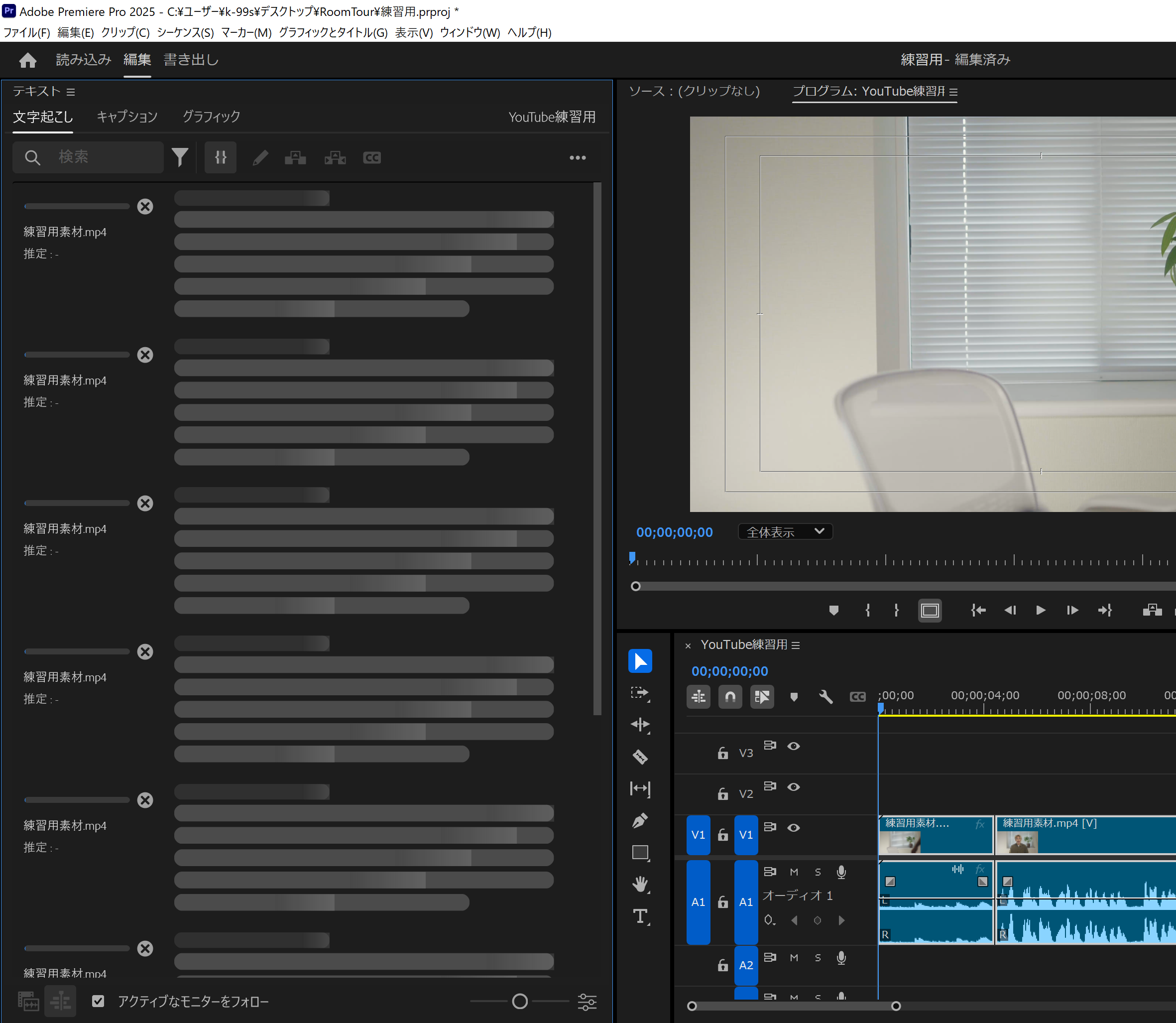Enable the Snap magnet icon
Viewport: 1176px width, 1023px height.
point(730,696)
